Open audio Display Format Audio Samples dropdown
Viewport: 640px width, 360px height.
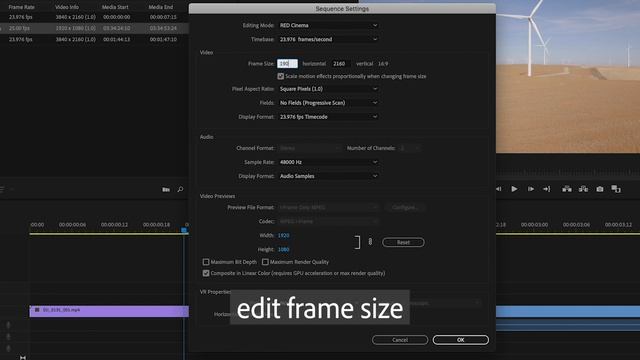tap(328, 176)
